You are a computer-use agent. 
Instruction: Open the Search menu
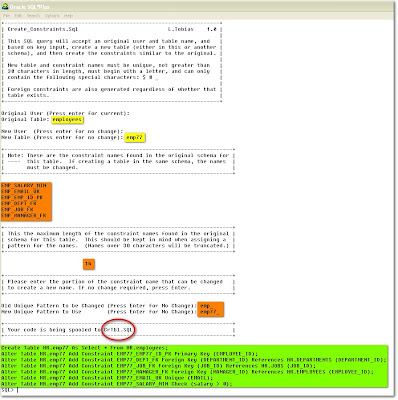(33, 16)
